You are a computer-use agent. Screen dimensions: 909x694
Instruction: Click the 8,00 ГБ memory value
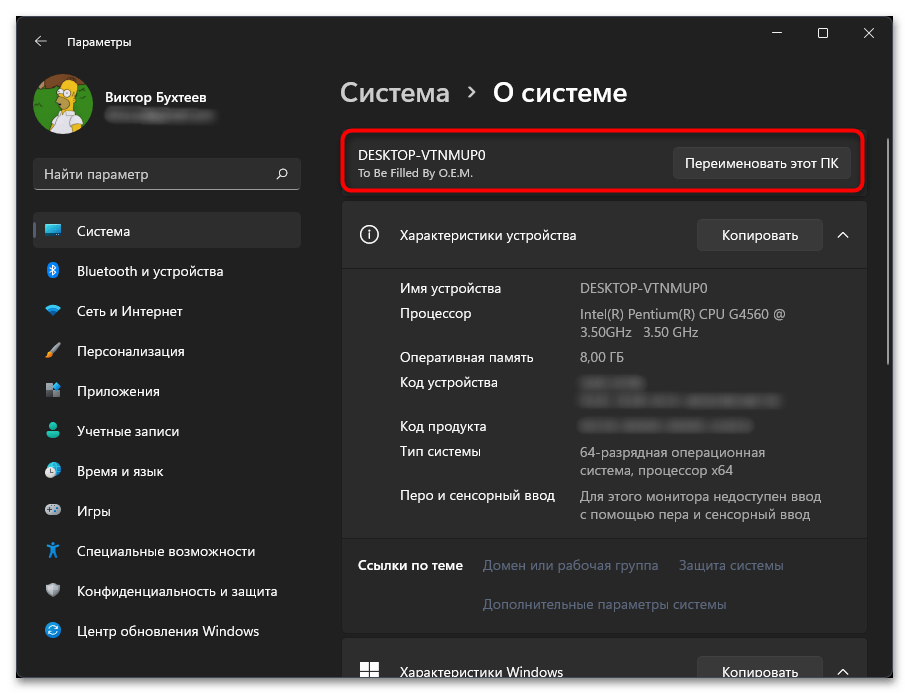pos(602,357)
